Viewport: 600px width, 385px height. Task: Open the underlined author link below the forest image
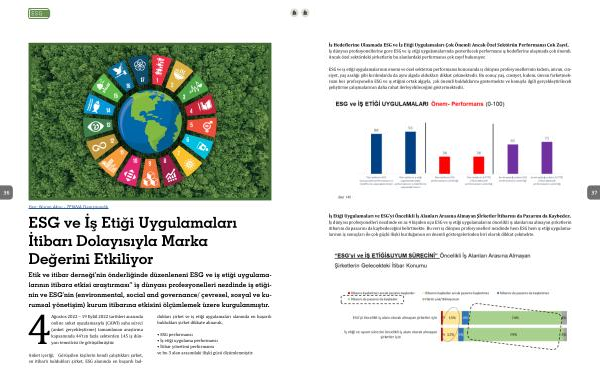[68, 207]
